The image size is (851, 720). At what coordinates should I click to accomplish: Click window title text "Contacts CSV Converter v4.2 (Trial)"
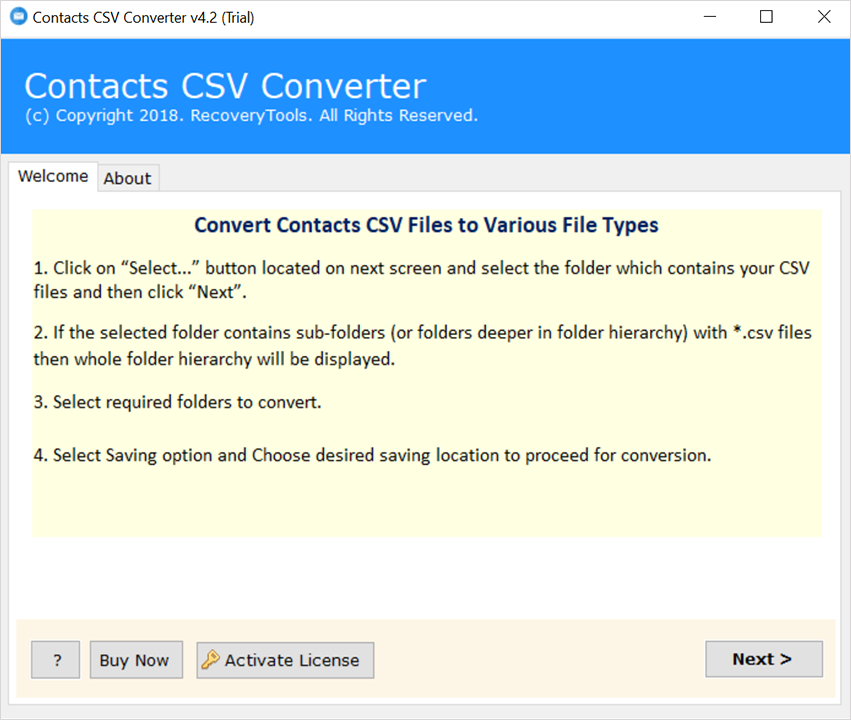143,18
